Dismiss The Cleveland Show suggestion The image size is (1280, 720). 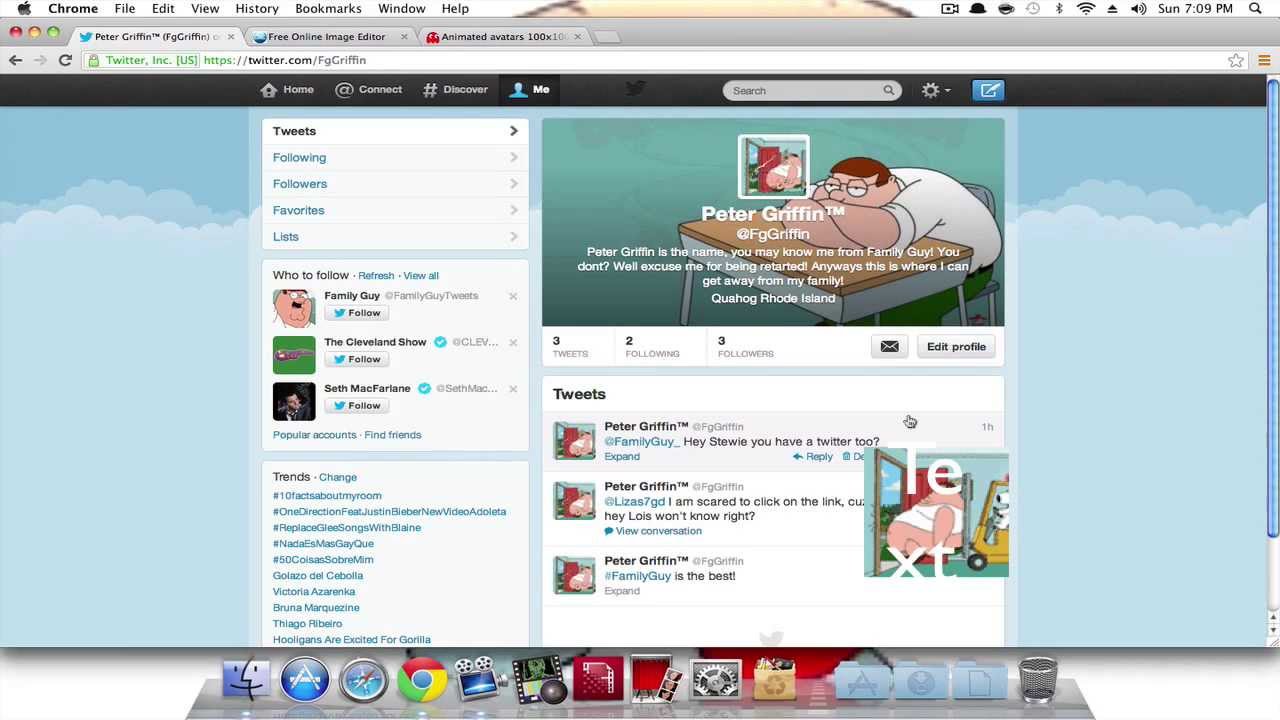513,342
